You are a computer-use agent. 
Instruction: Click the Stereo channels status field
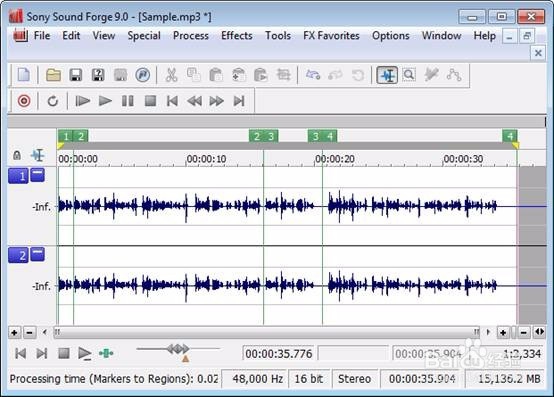click(x=354, y=379)
